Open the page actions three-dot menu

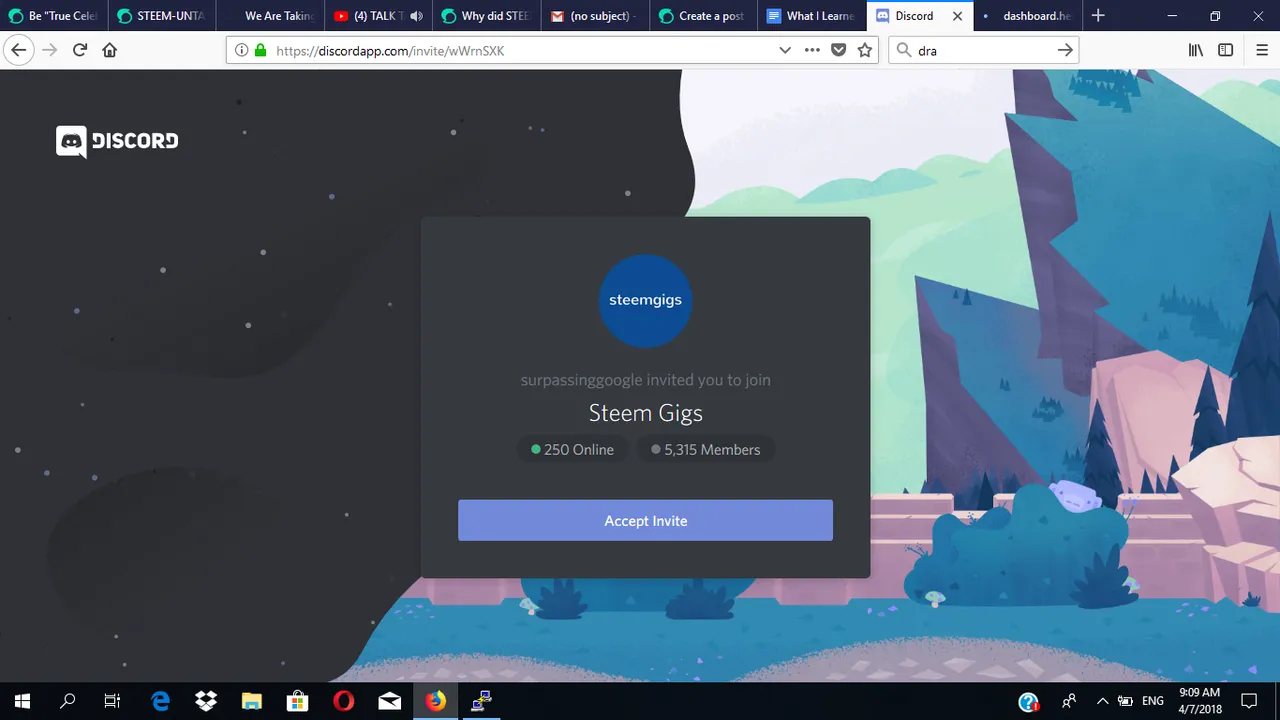click(812, 50)
